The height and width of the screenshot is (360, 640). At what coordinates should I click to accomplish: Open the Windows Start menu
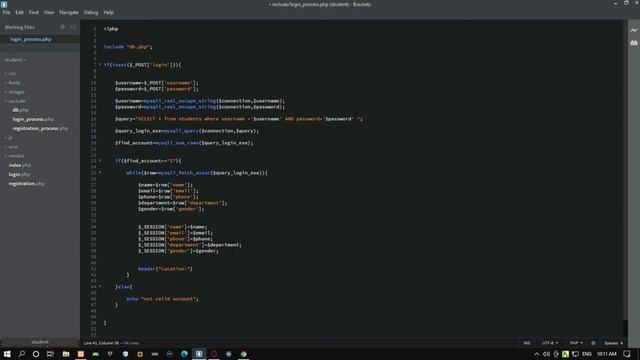tap(7, 354)
